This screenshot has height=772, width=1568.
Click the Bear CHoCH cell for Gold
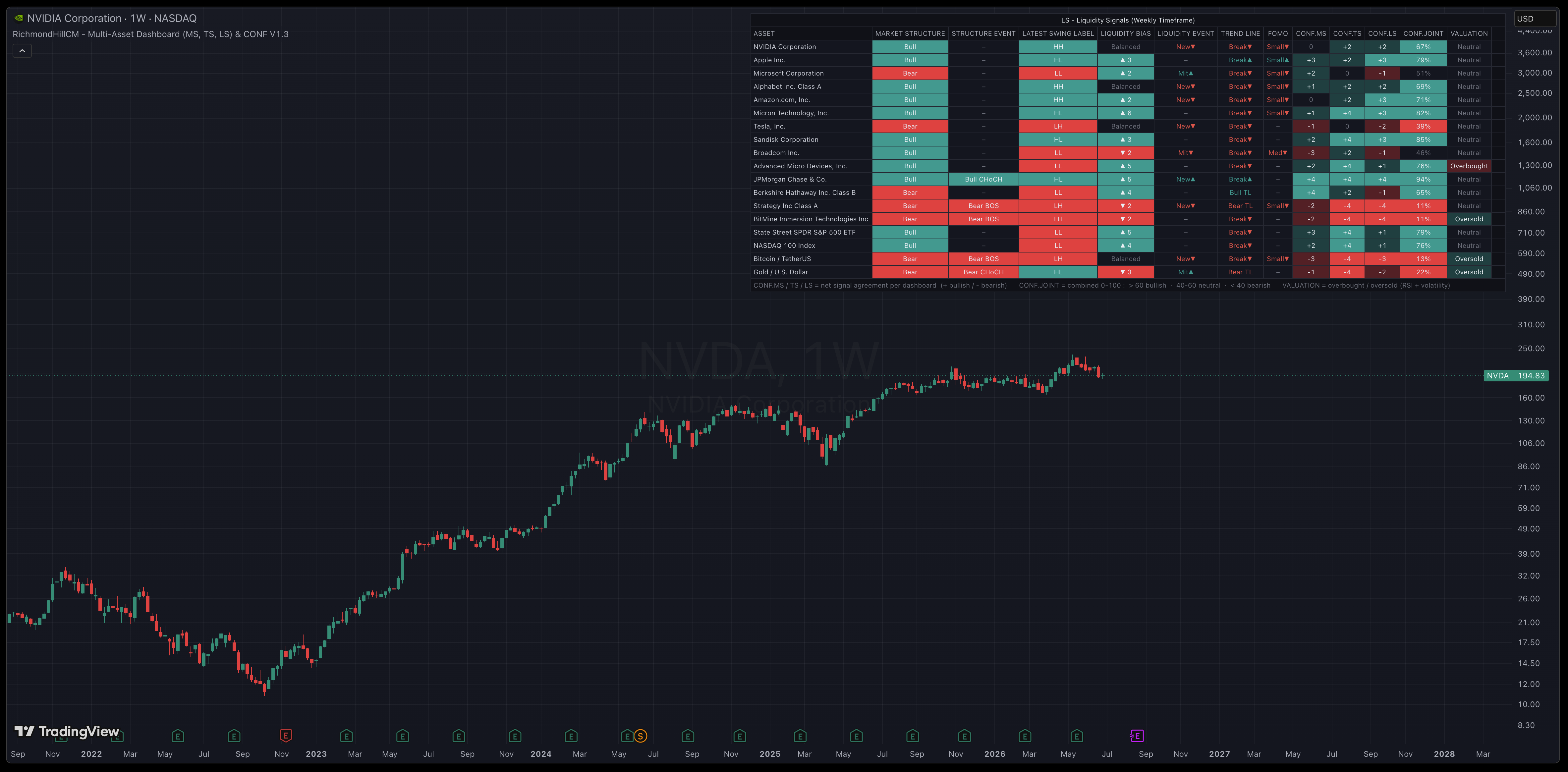983,272
